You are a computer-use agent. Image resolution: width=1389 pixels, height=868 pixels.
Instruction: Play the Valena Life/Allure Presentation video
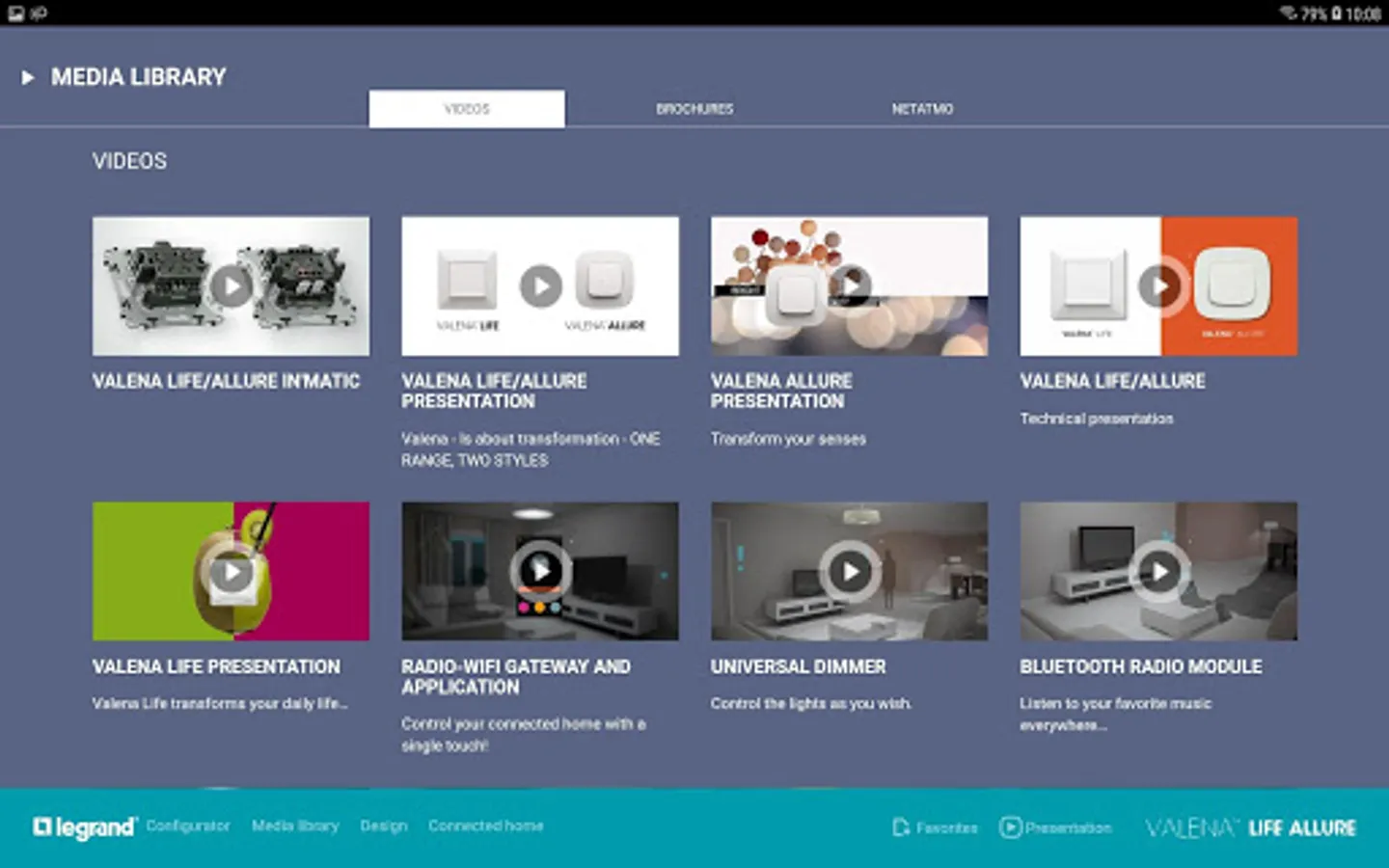(540, 285)
